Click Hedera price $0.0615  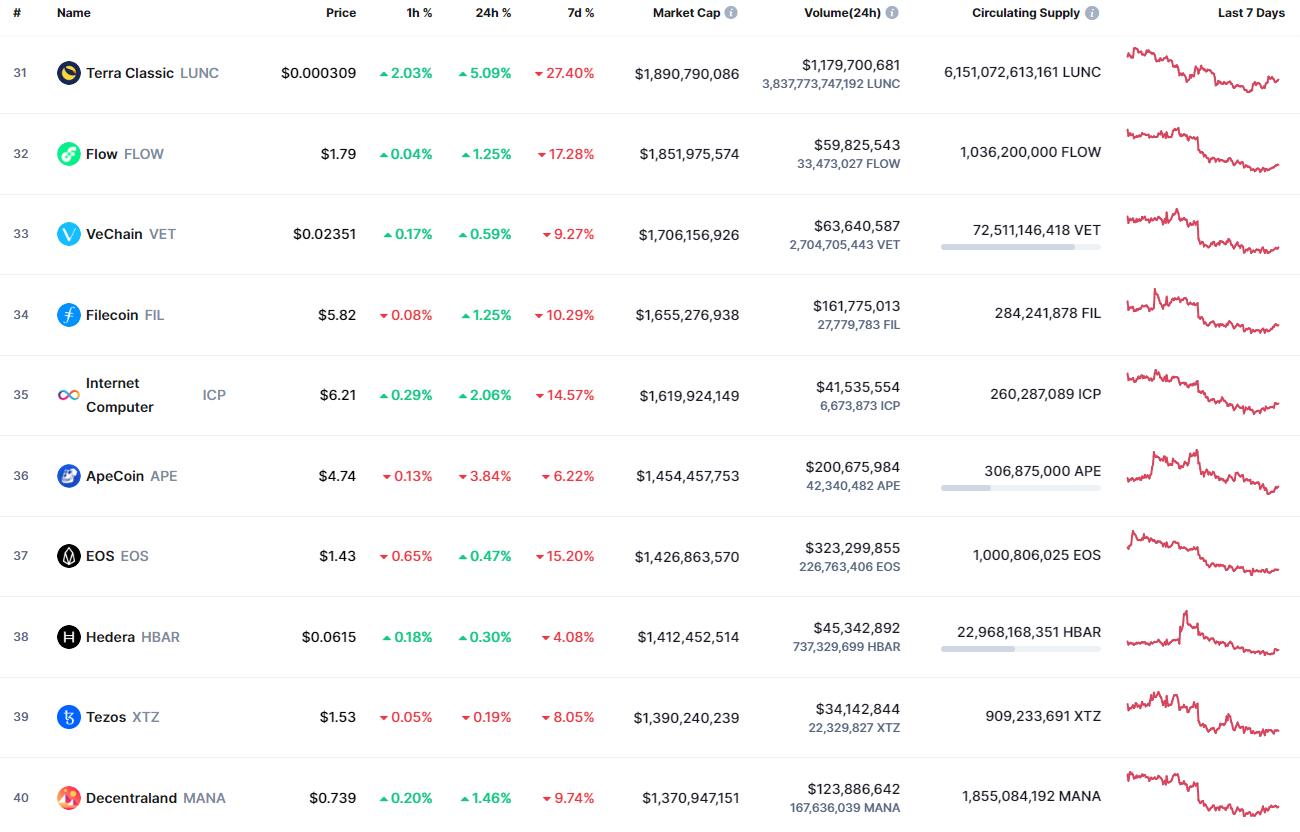[329, 637]
